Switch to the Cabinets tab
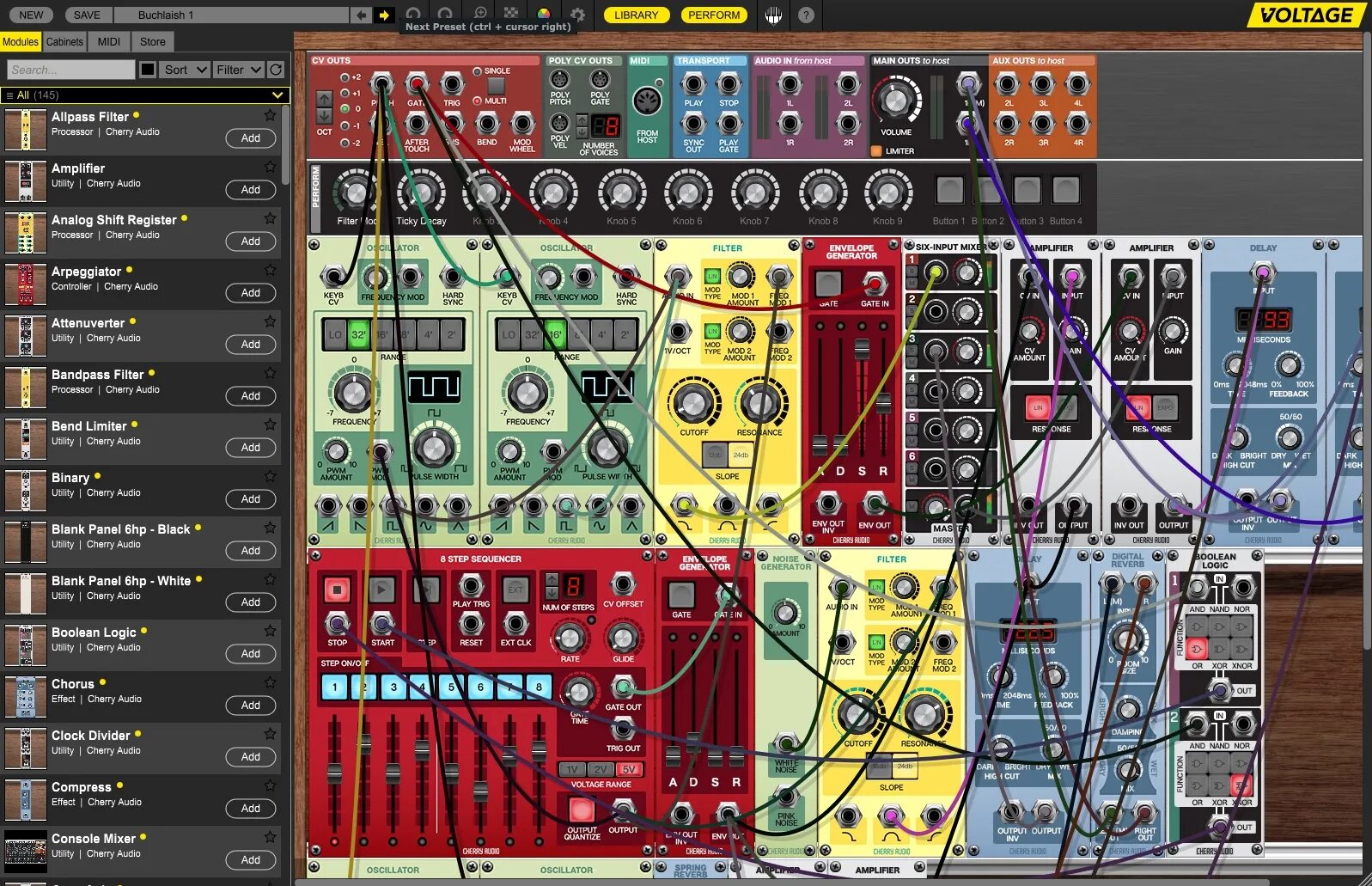Image resolution: width=1372 pixels, height=886 pixels. 65,41
